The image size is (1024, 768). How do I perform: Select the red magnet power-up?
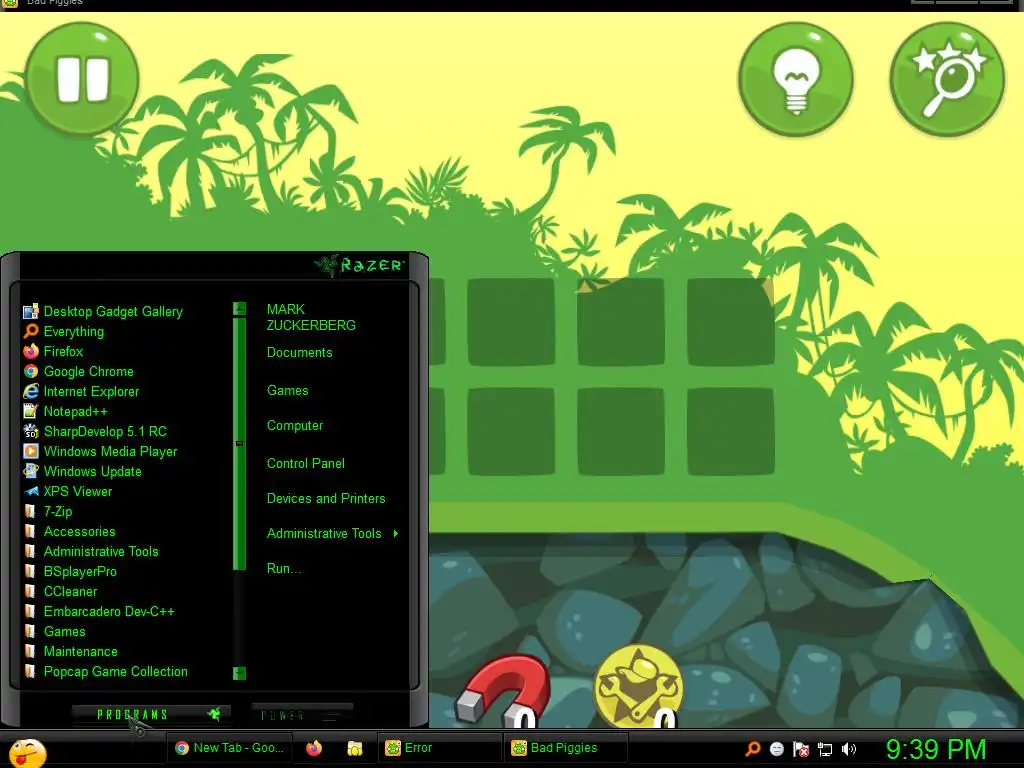click(503, 691)
